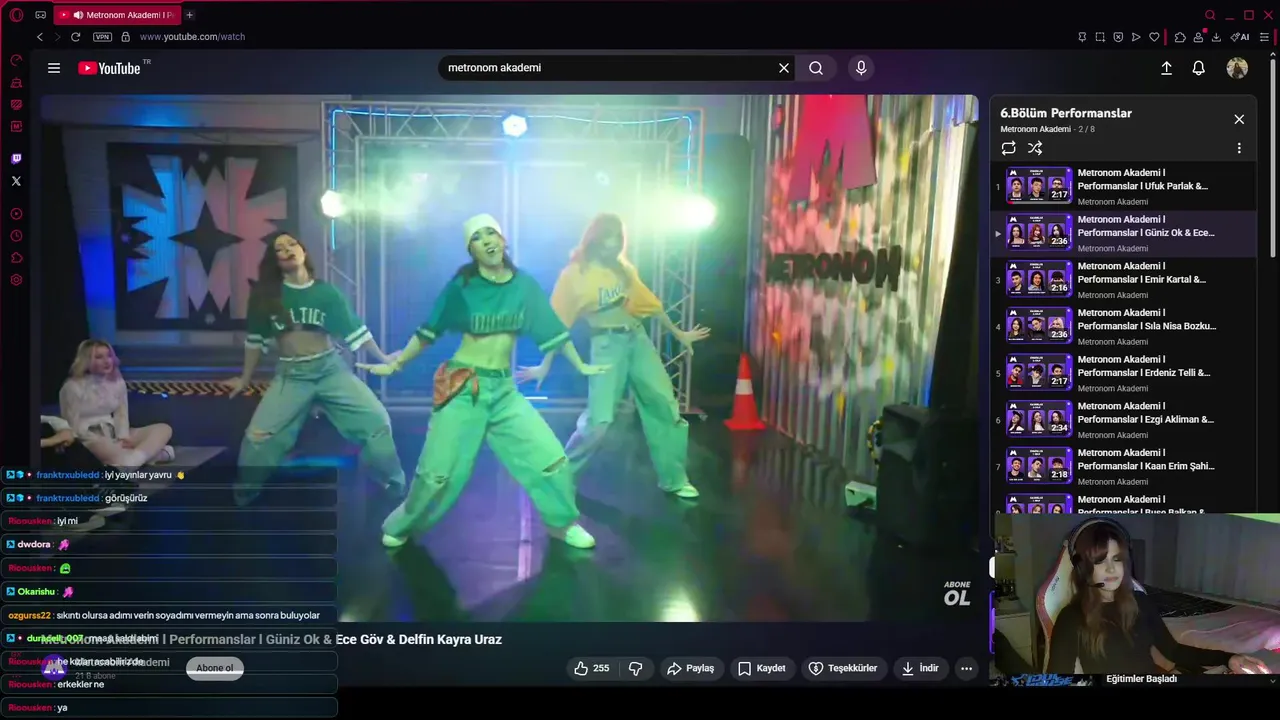Open X from the Opera sidebar

coord(16,181)
